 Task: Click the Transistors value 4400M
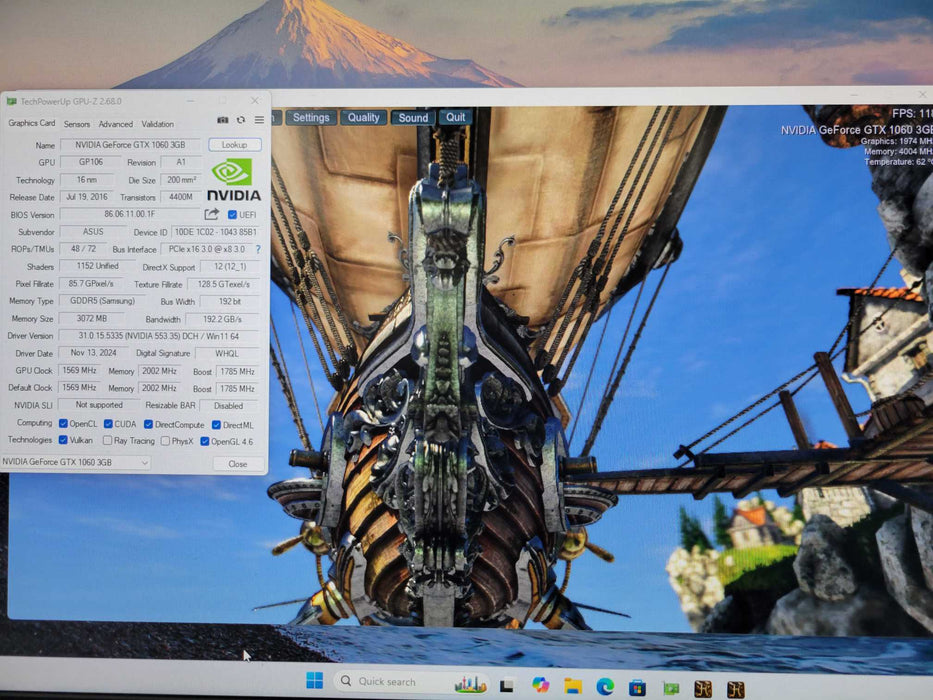(181, 196)
